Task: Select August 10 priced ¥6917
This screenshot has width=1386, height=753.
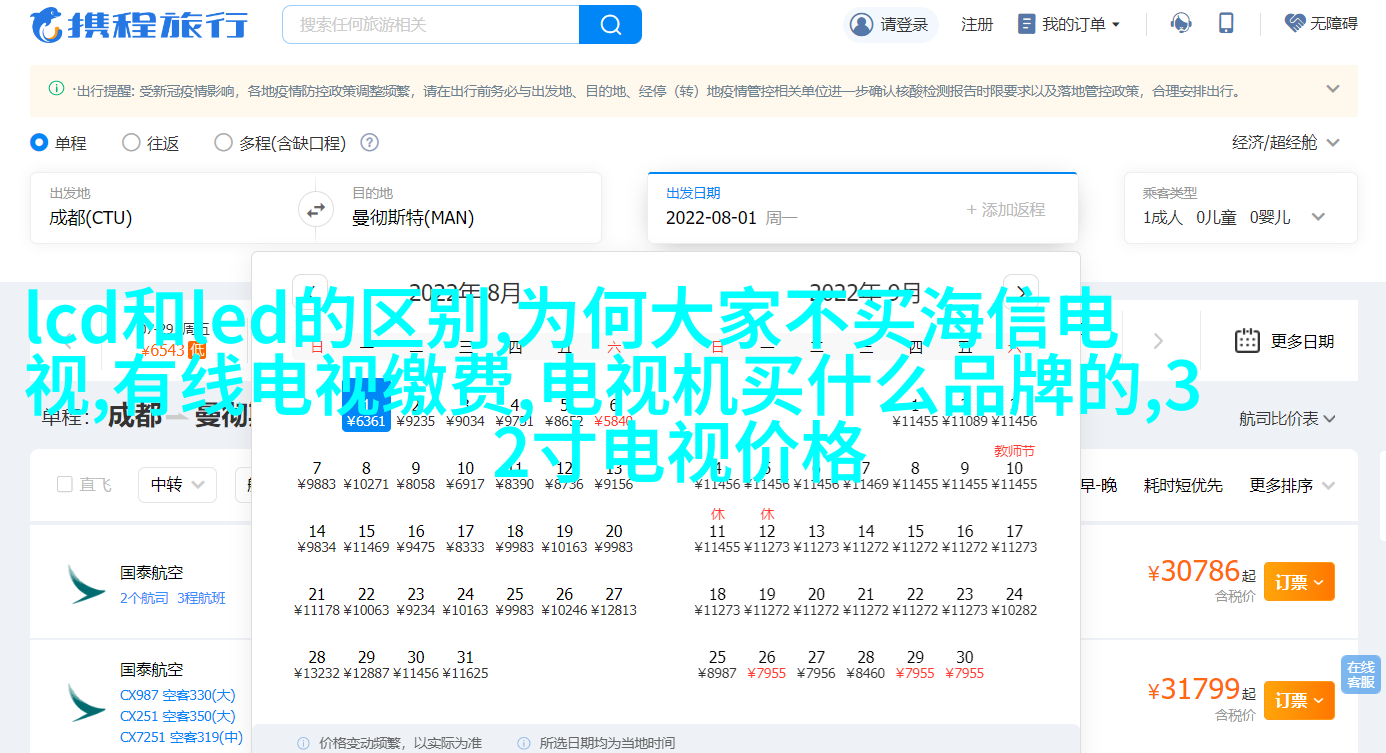Action: click(x=465, y=475)
